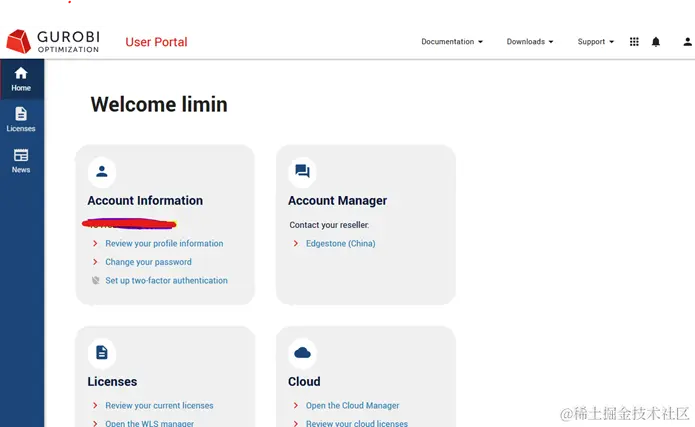This screenshot has height=427, width=695.
Task: Open Change your password link
Action: [x=148, y=262]
